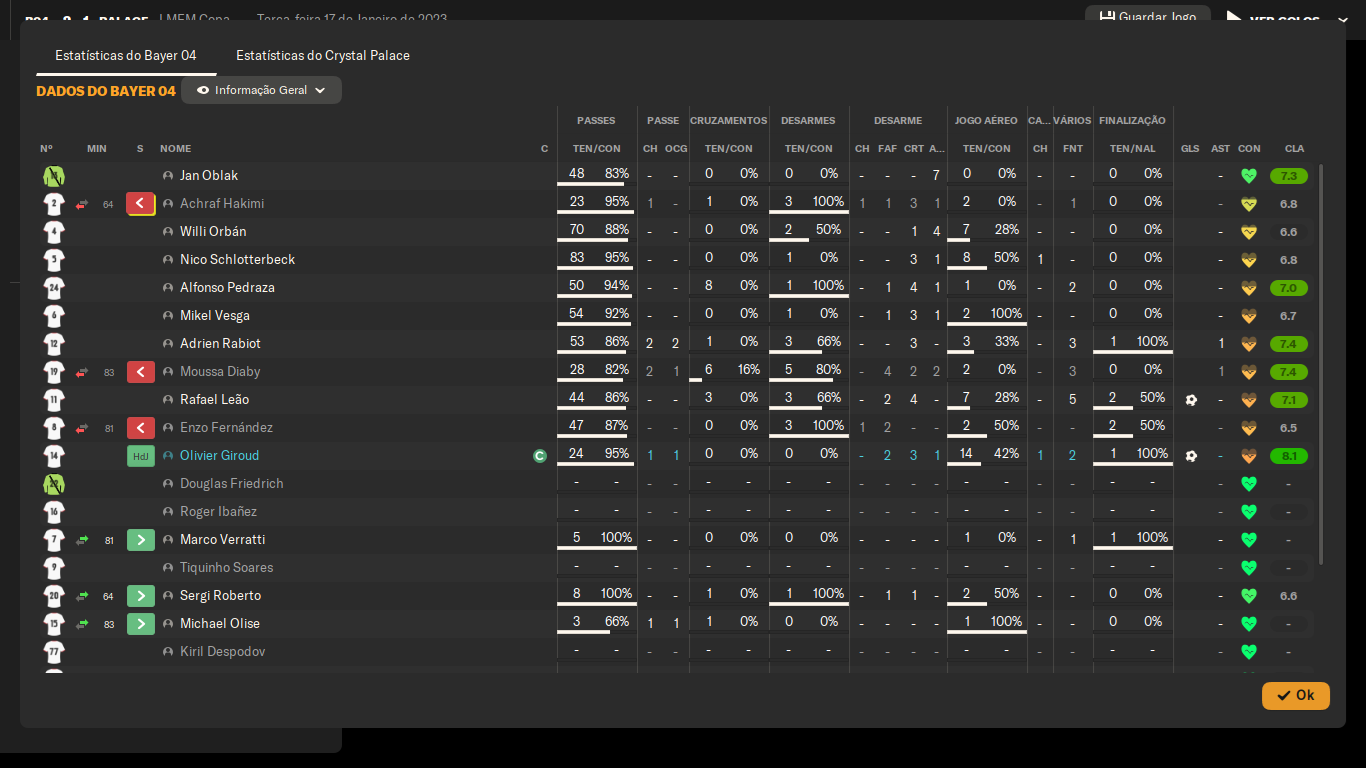Open player Mikel Vesga
Viewport: 1366px width, 768px height.
coord(215,316)
